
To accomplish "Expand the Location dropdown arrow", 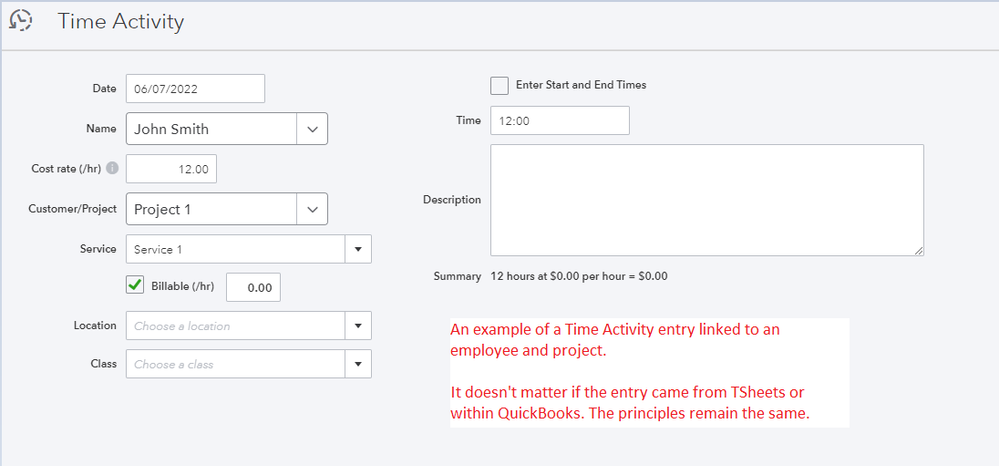I will (358, 326).
